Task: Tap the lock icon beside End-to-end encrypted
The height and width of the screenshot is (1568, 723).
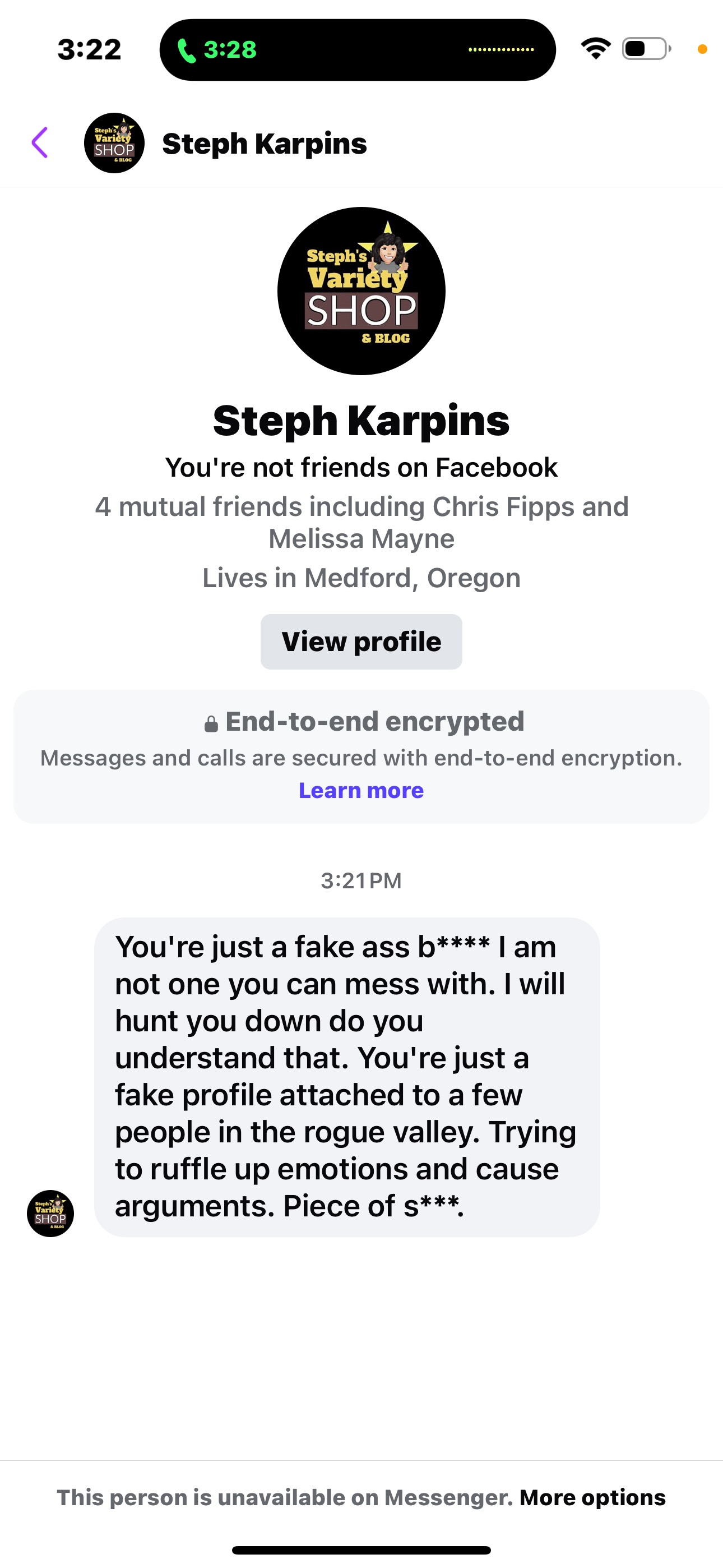Action: click(x=211, y=724)
